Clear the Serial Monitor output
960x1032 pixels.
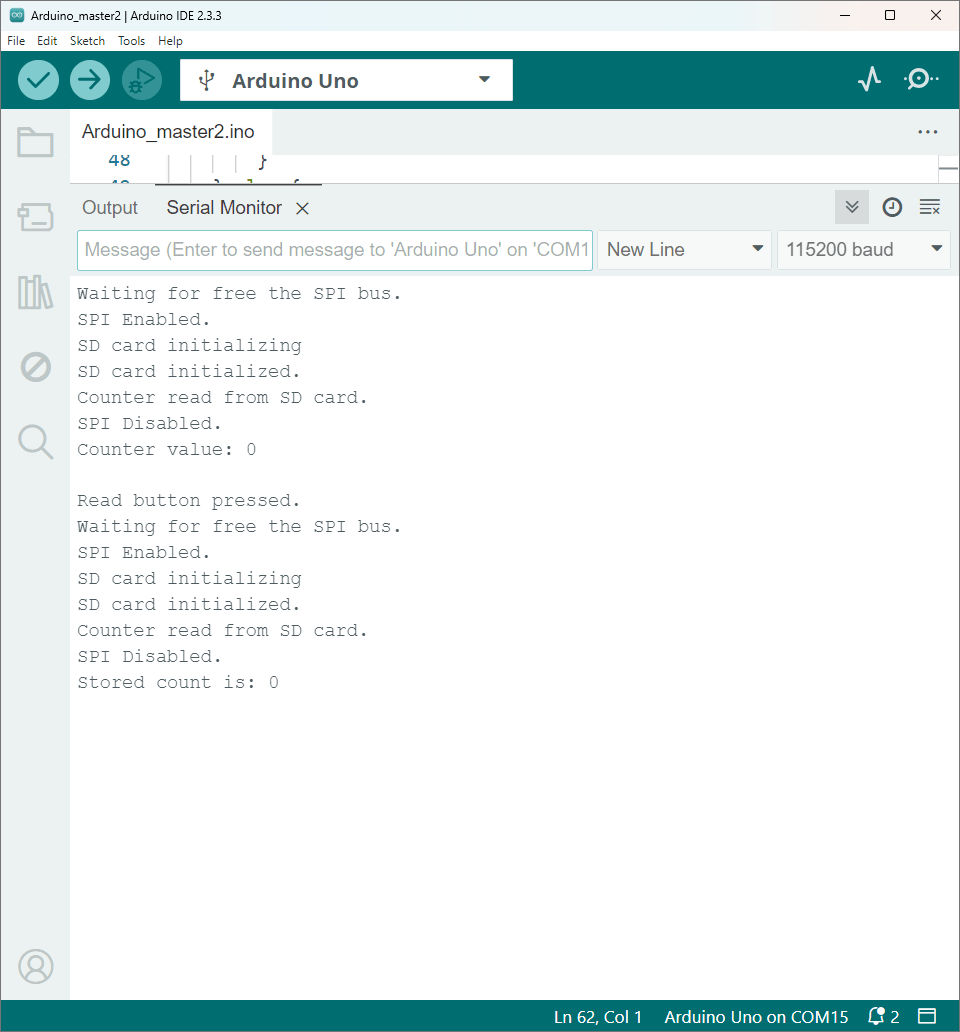tap(930, 207)
